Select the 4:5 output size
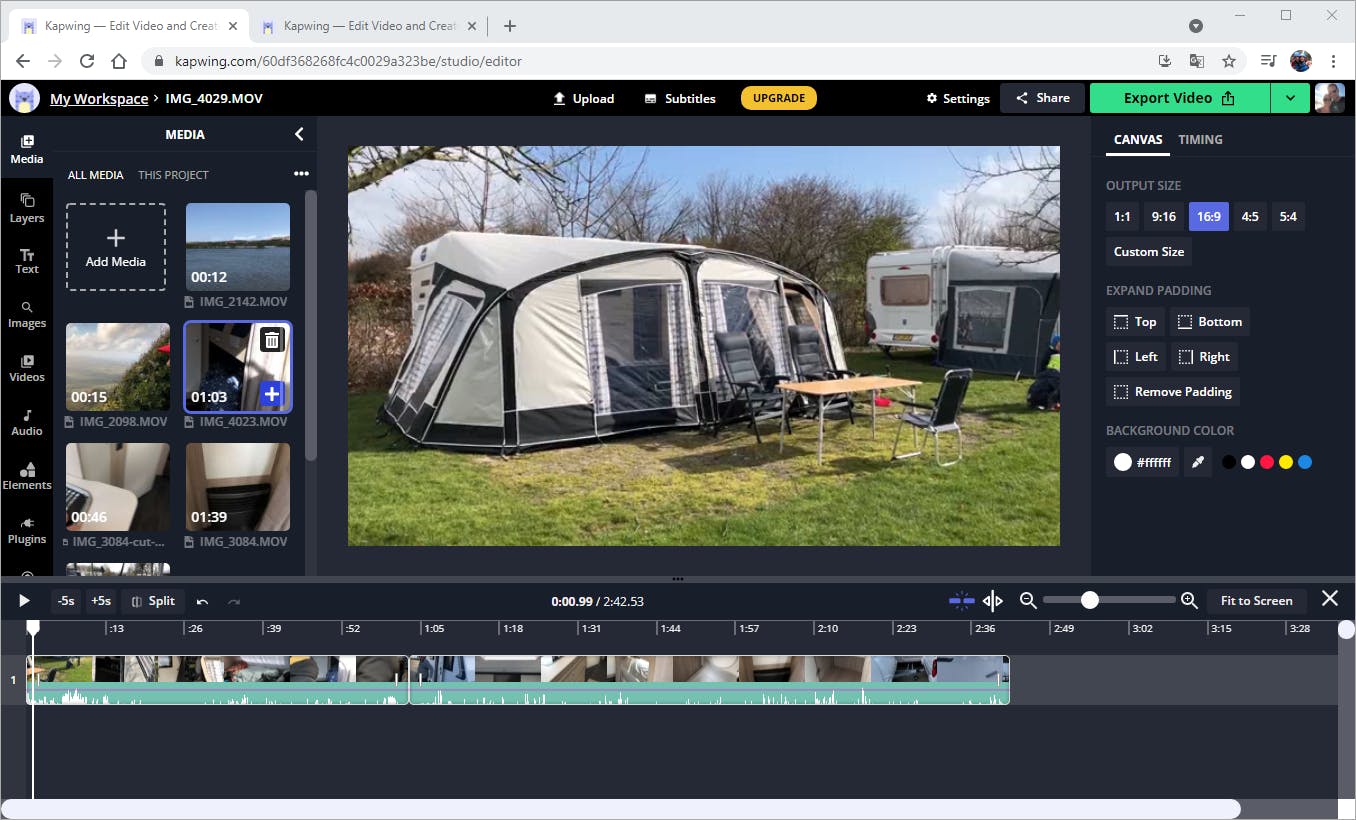1356x820 pixels. [1250, 217]
